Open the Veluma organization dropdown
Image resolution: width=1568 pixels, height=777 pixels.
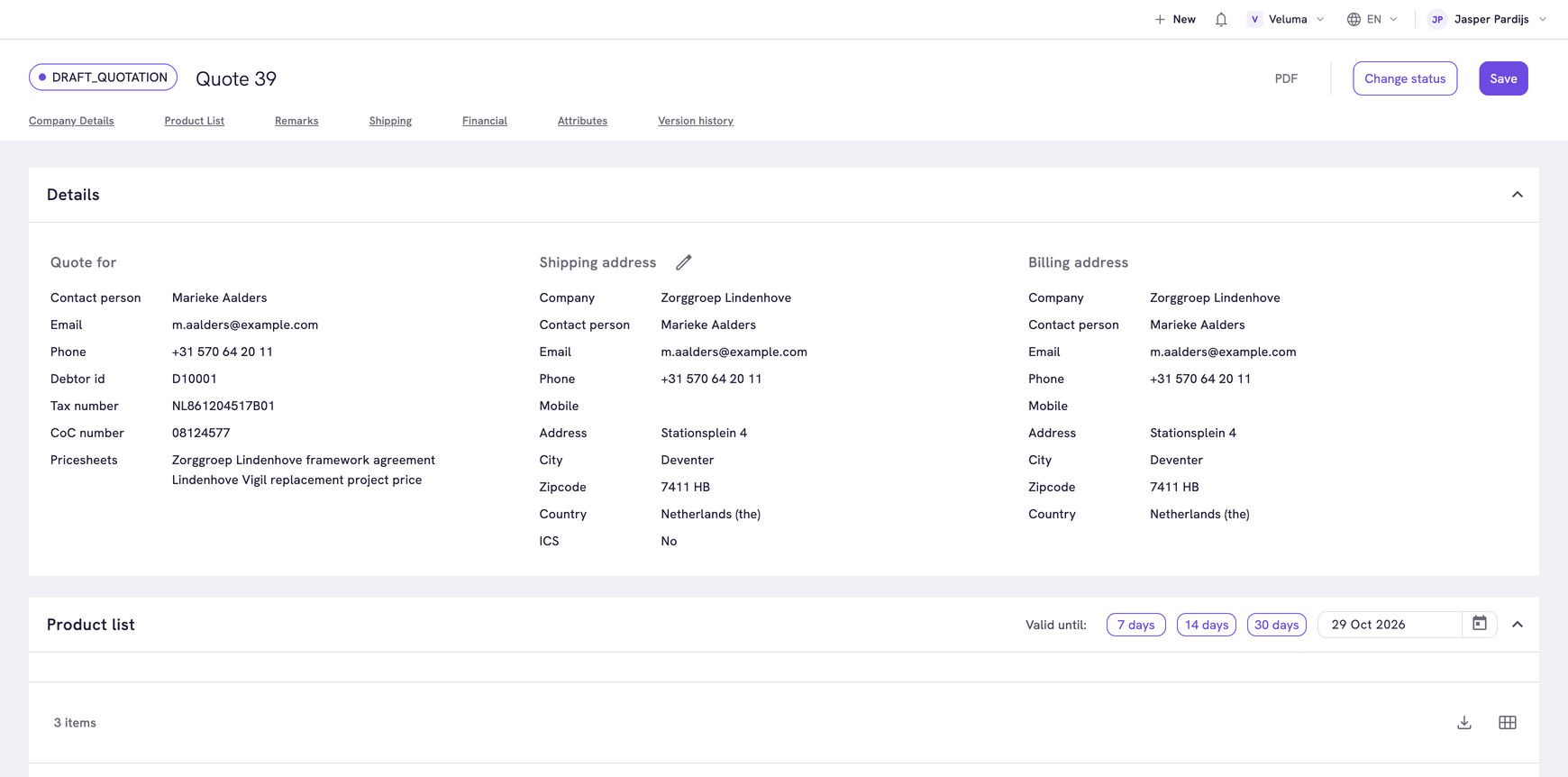(1286, 19)
